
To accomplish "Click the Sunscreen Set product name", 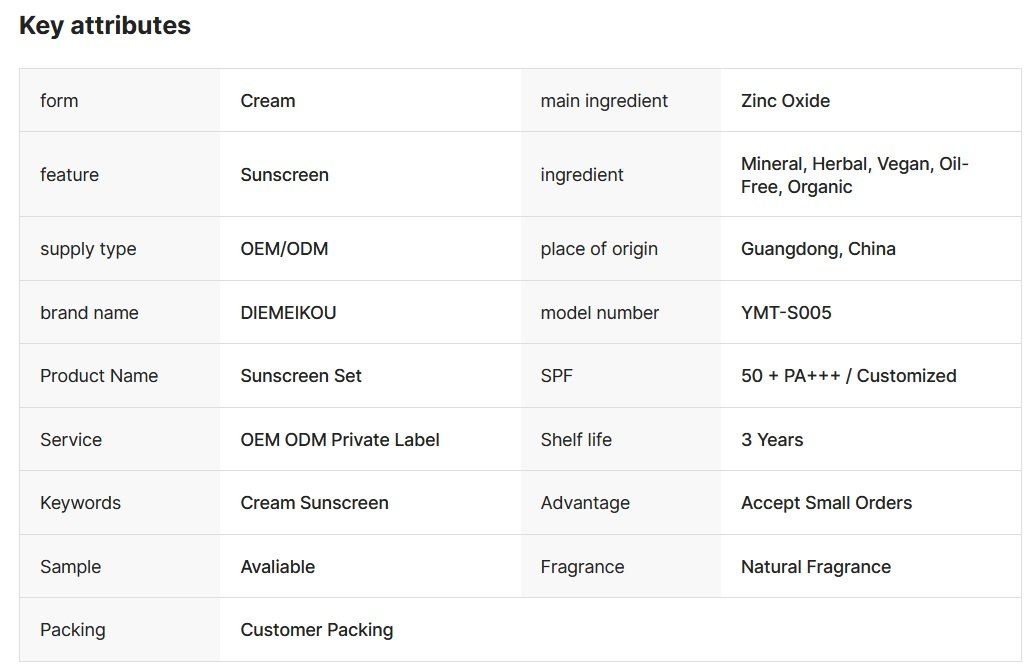I will pos(301,376).
